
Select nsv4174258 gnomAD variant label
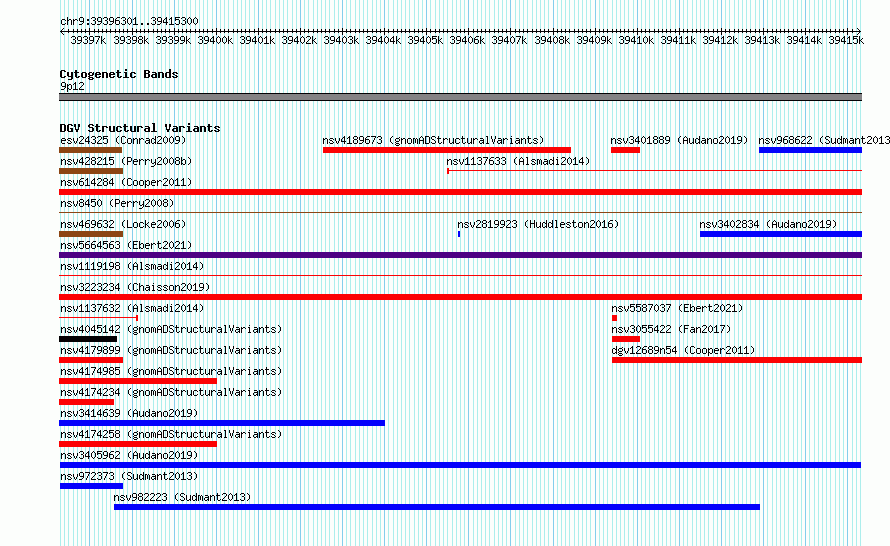pos(171,434)
